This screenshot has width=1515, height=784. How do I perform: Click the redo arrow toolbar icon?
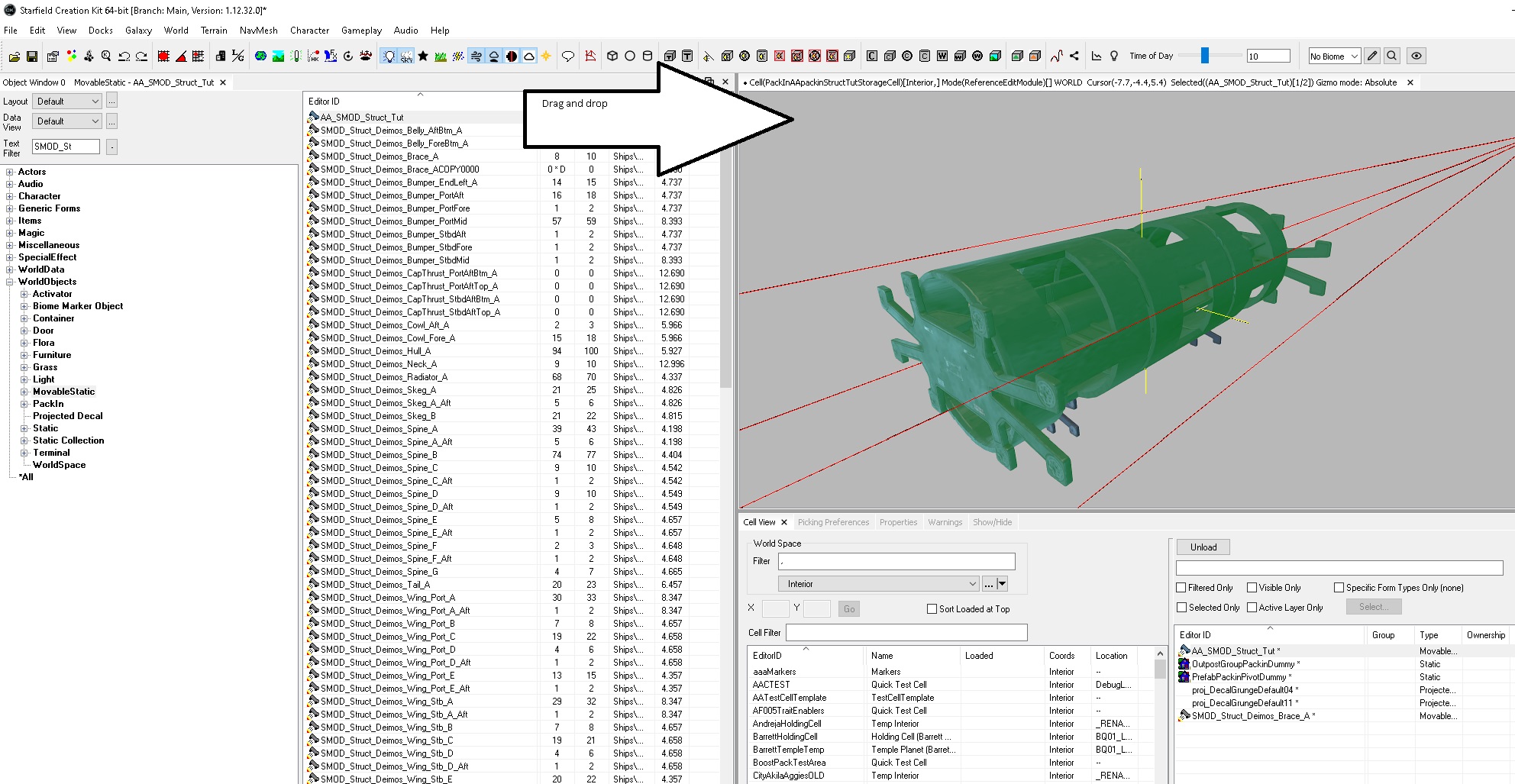(143, 56)
